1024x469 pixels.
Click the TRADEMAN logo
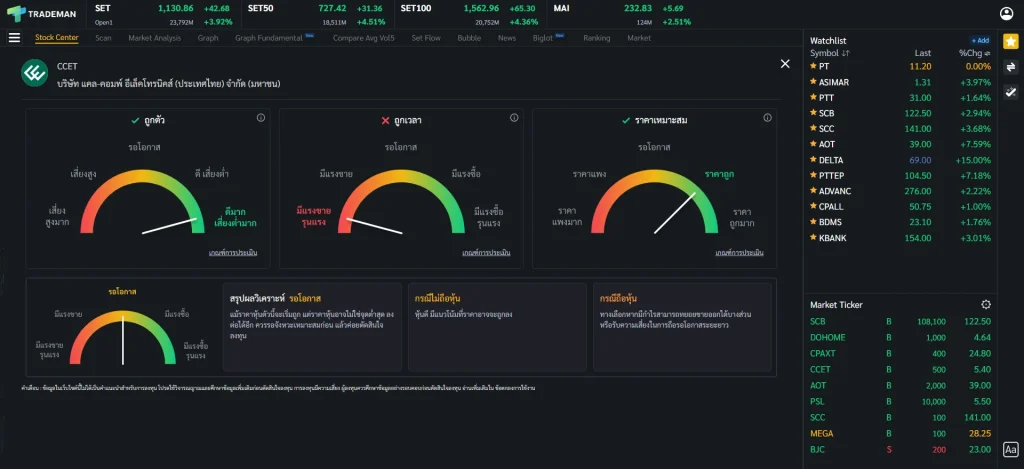pyautogui.click(x=42, y=13)
